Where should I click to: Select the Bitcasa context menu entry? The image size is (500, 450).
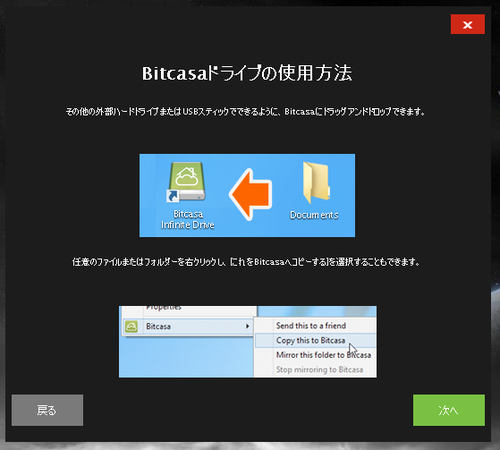[188, 326]
